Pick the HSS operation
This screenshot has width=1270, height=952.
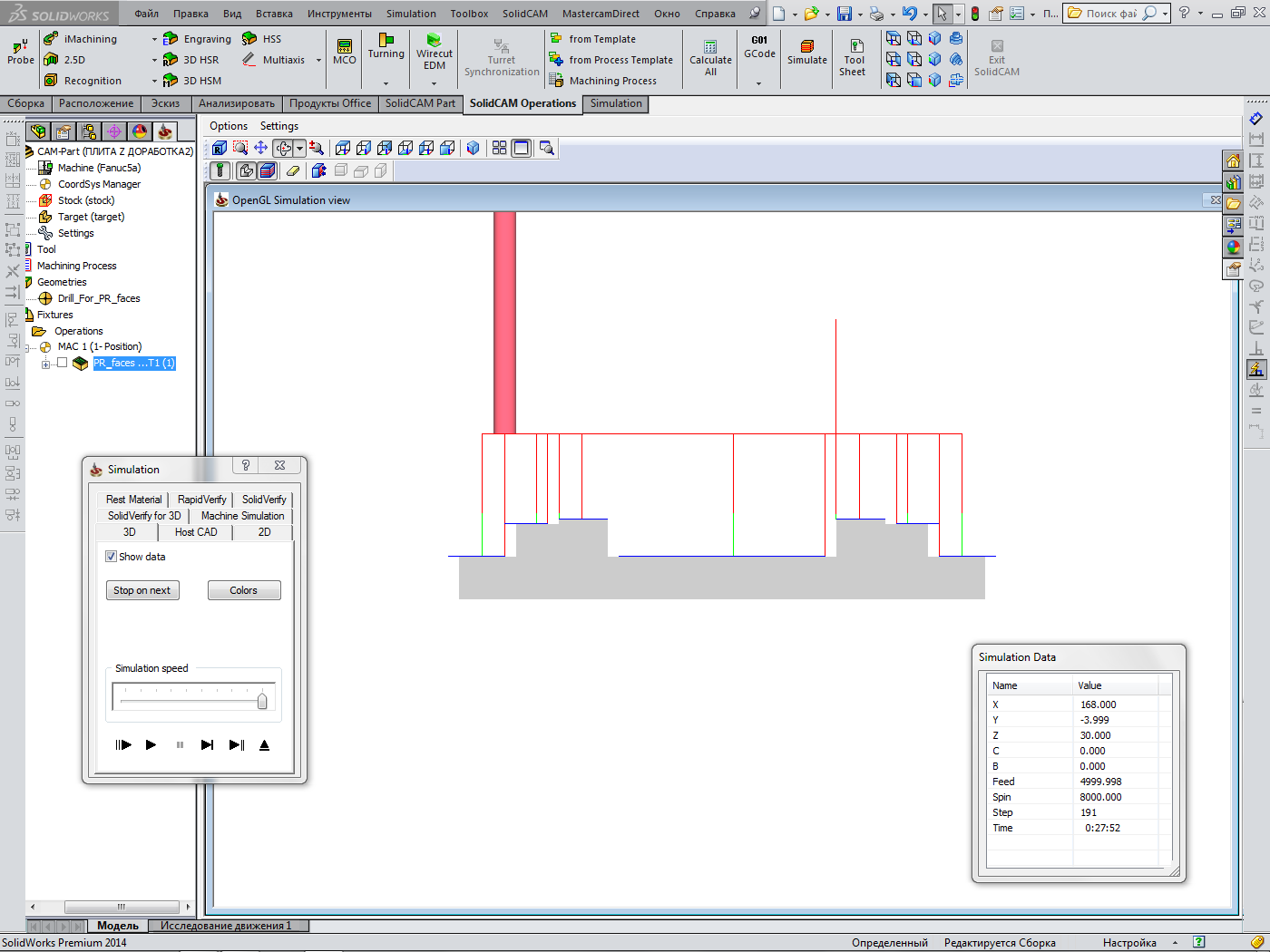(x=262, y=39)
